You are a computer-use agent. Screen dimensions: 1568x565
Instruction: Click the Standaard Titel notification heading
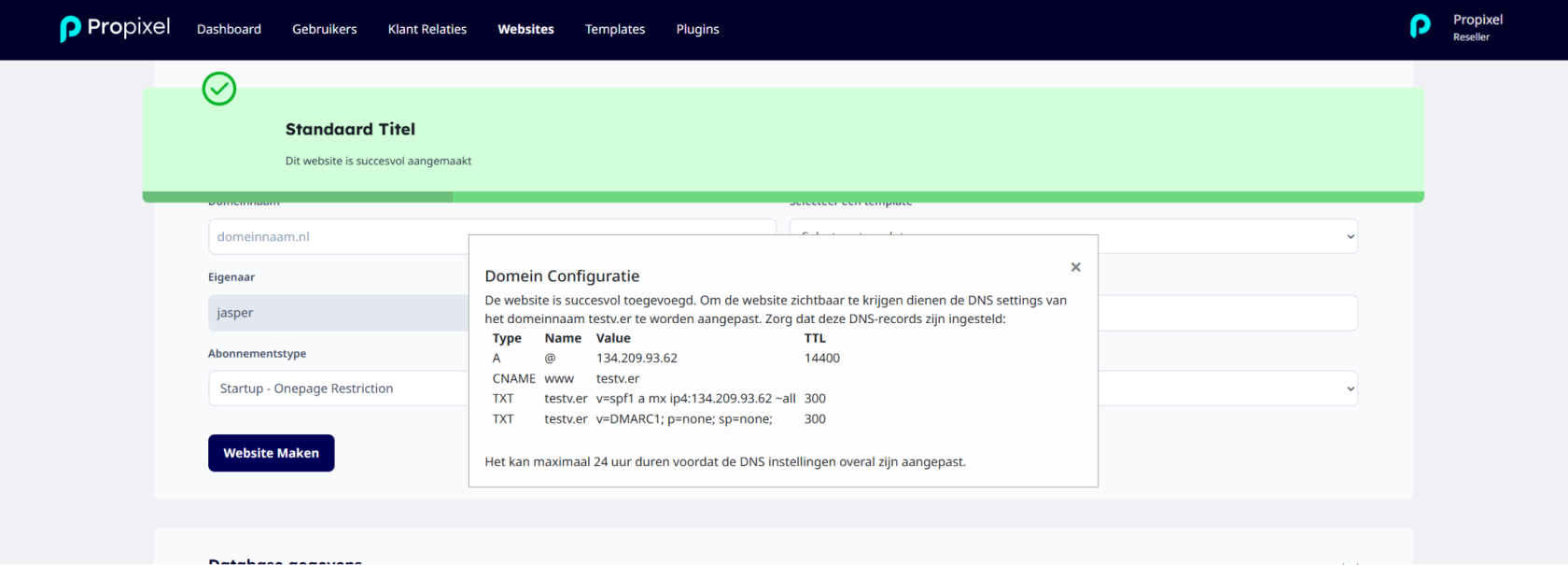click(x=350, y=129)
